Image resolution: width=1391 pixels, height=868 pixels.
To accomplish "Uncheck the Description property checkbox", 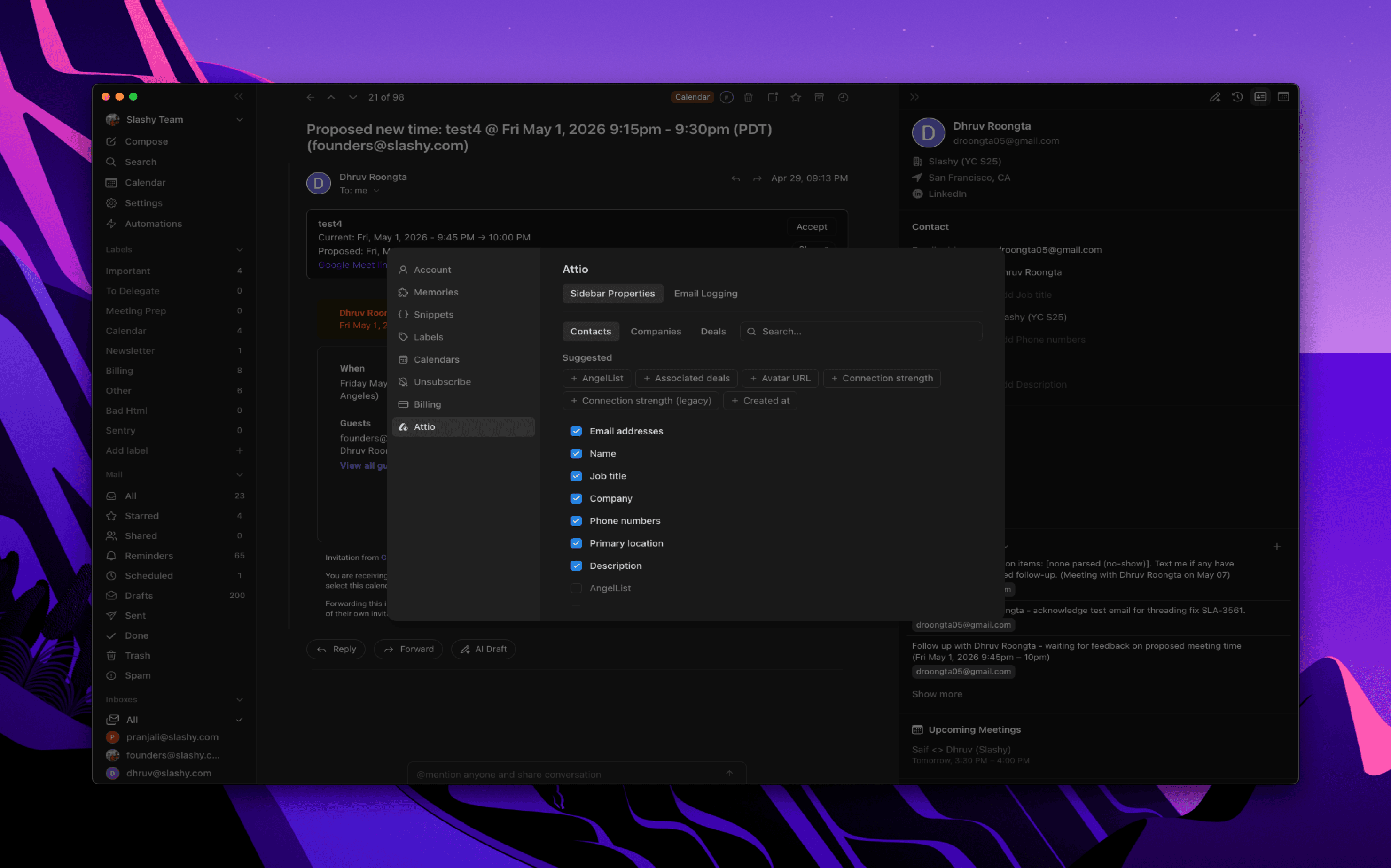I will click(x=576, y=566).
